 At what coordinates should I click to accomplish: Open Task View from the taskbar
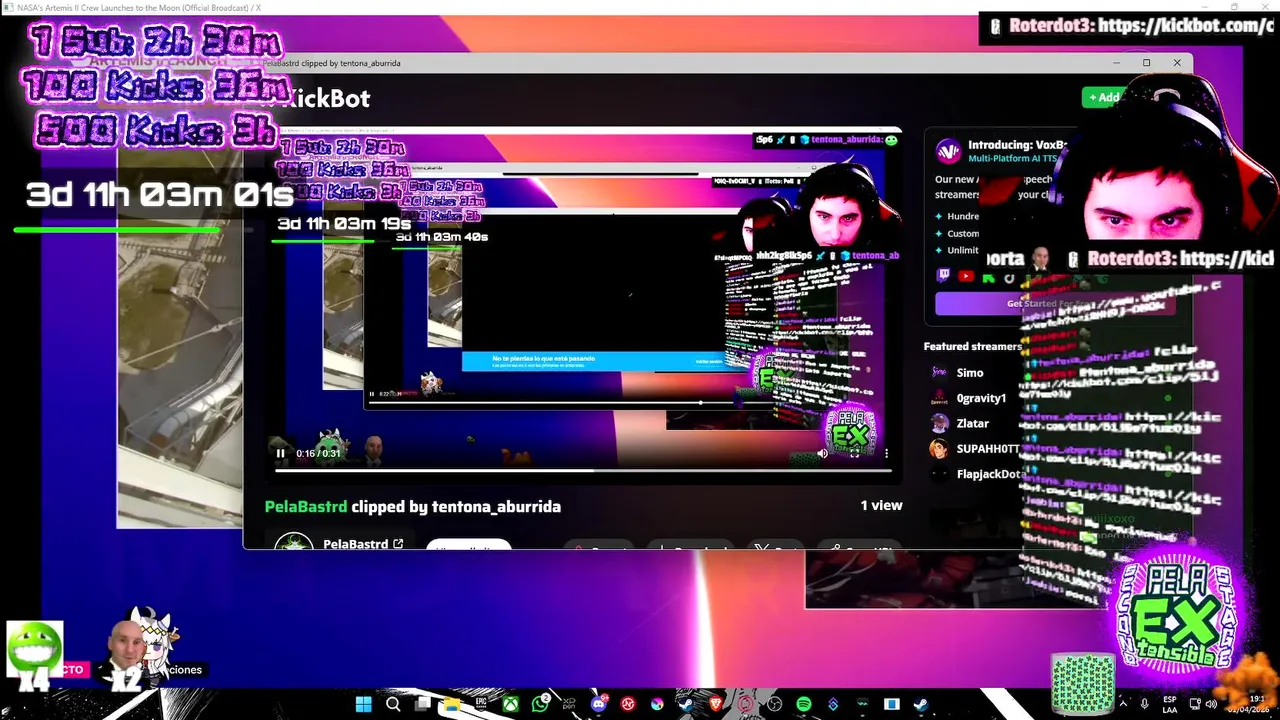(423, 704)
